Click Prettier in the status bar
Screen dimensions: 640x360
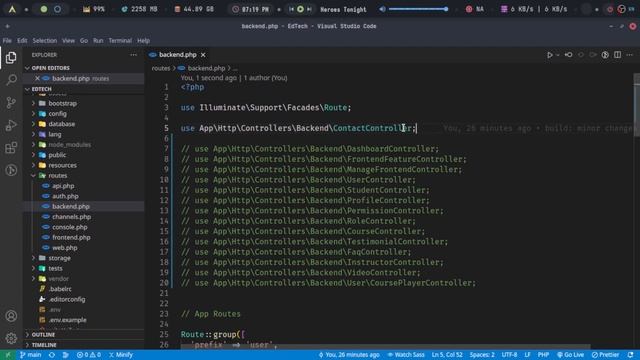(606, 355)
